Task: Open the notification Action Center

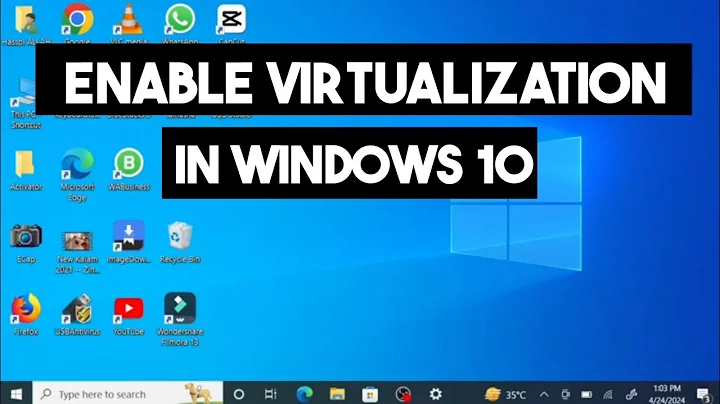Action: tap(703, 394)
